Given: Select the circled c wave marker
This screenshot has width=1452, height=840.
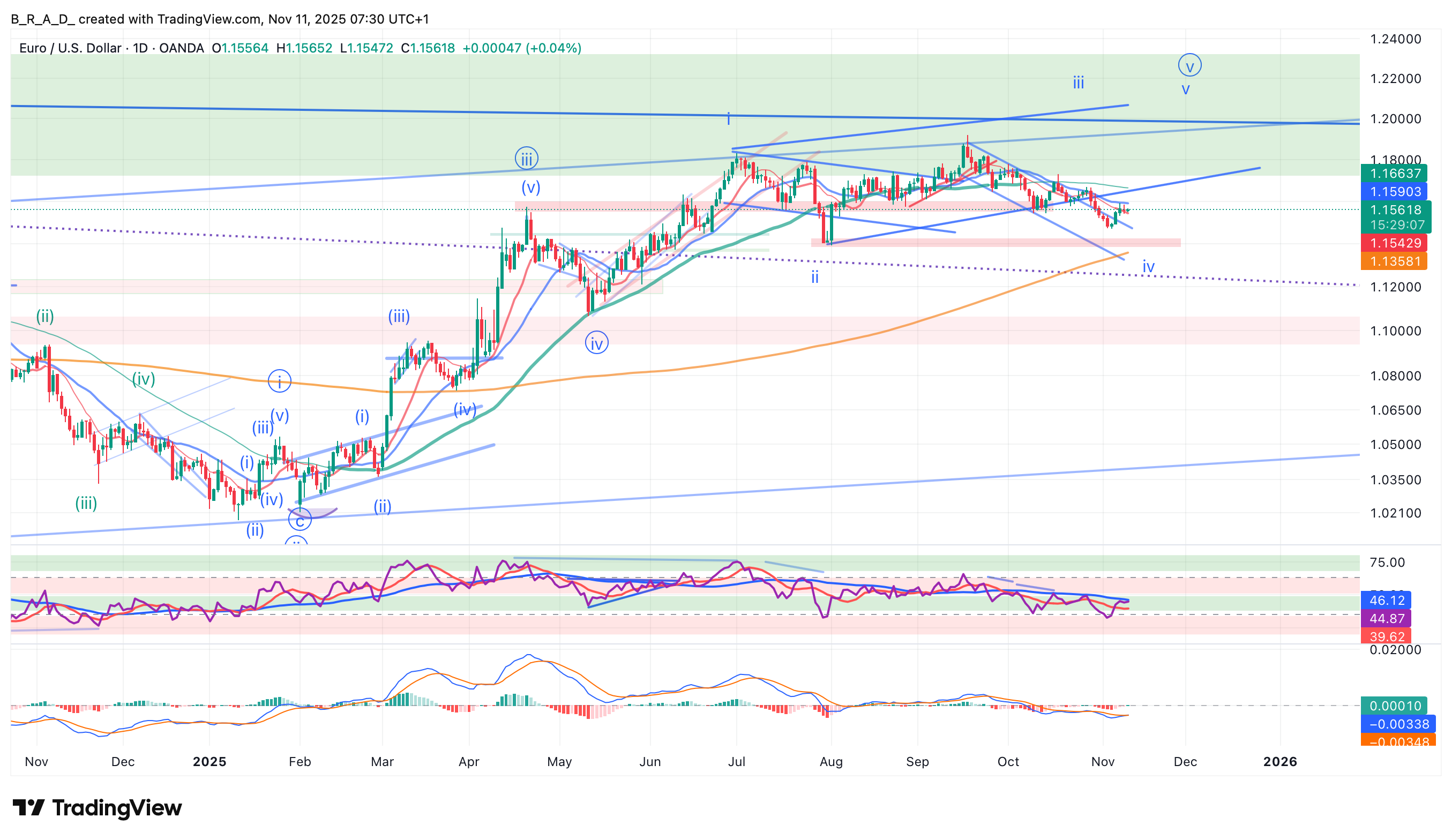Looking at the screenshot, I should [300, 520].
